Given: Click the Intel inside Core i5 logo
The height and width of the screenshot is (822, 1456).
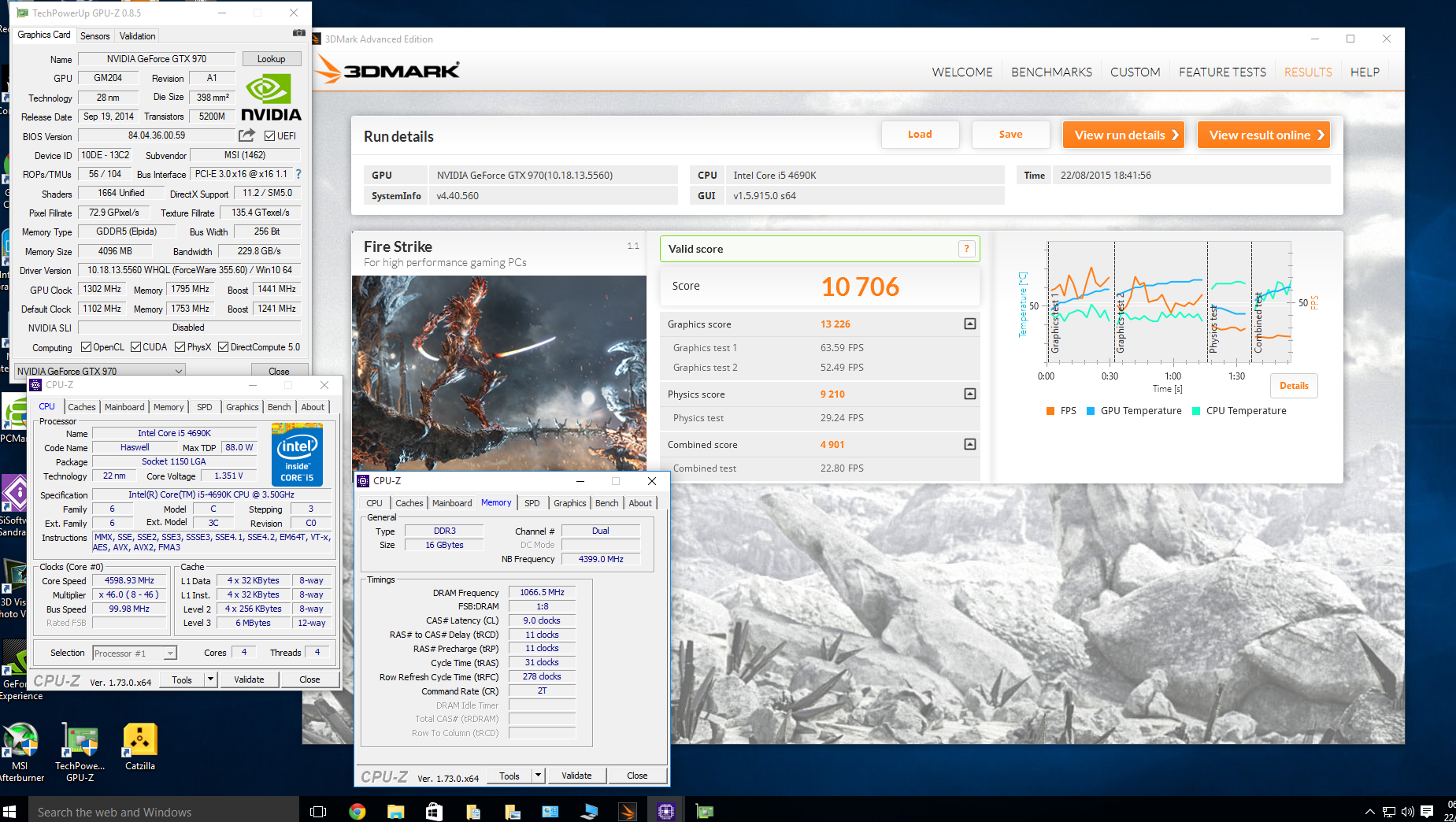Looking at the screenshot, I should click(297, 454).
